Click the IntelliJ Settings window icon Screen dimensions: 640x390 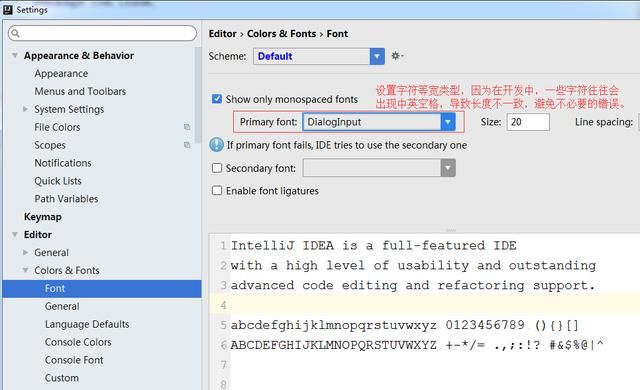(8, 9)
